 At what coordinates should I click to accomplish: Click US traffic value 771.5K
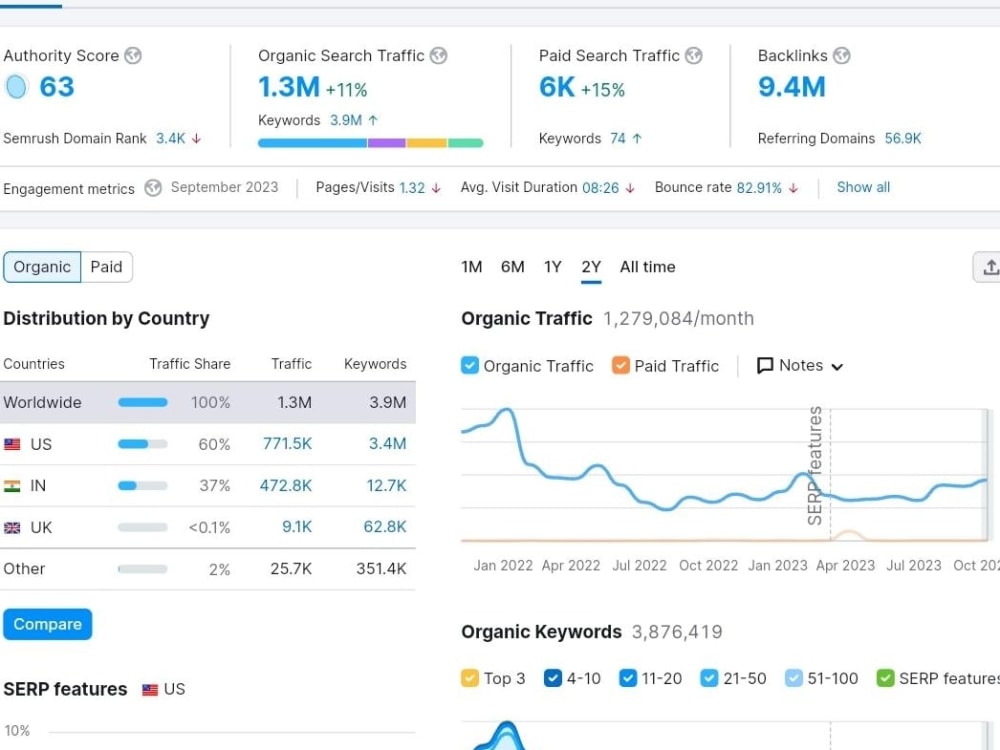(288, 444)
